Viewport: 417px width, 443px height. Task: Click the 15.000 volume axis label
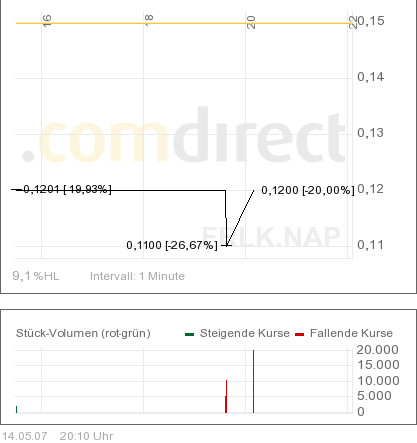pos(378,365)
